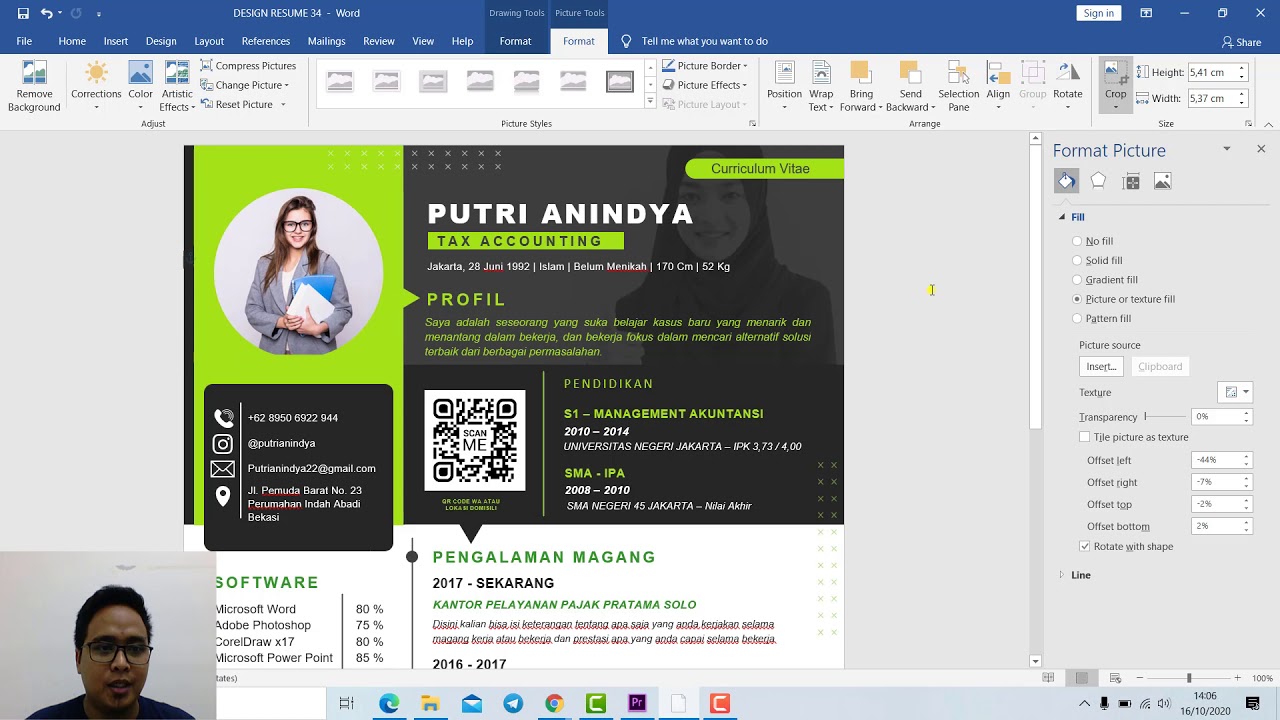The height and width of the screenshot is (720, 1280).
Task: Open Picture tab icon in Format pane
Action: 1162,181
